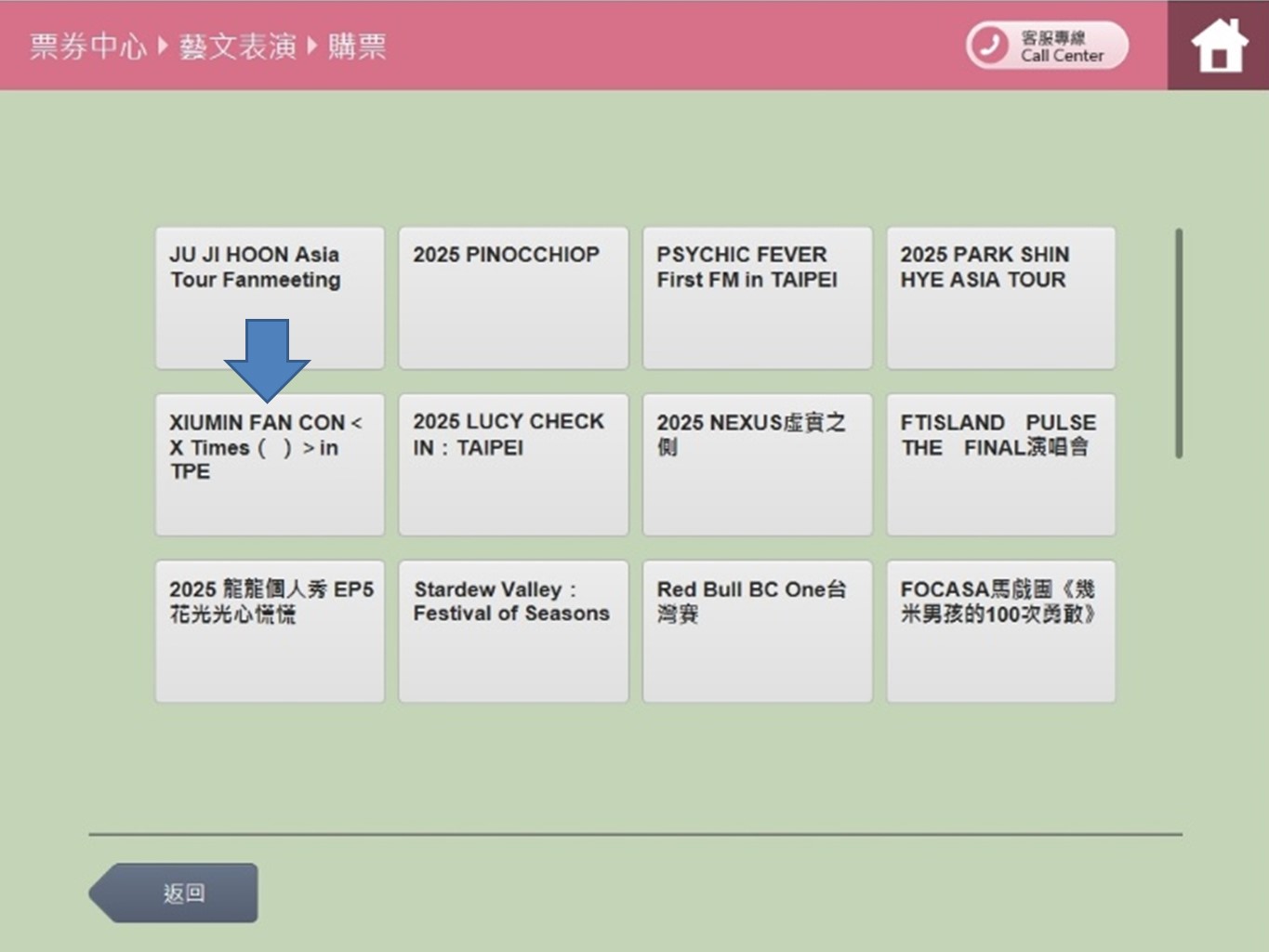
Task: Open 2025 龍龍個人秀 EP5 花光光心慌慌
Action: pos(270,631)
